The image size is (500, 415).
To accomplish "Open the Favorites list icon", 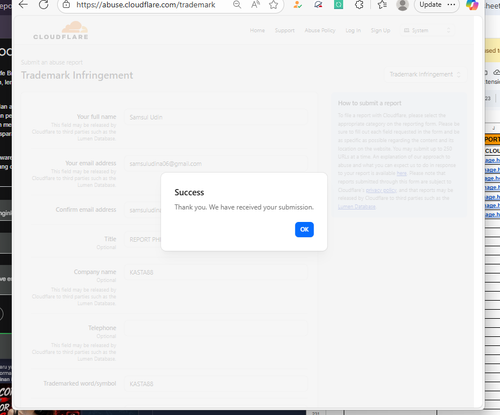I will pyautogui.click(x=382, y=5).
